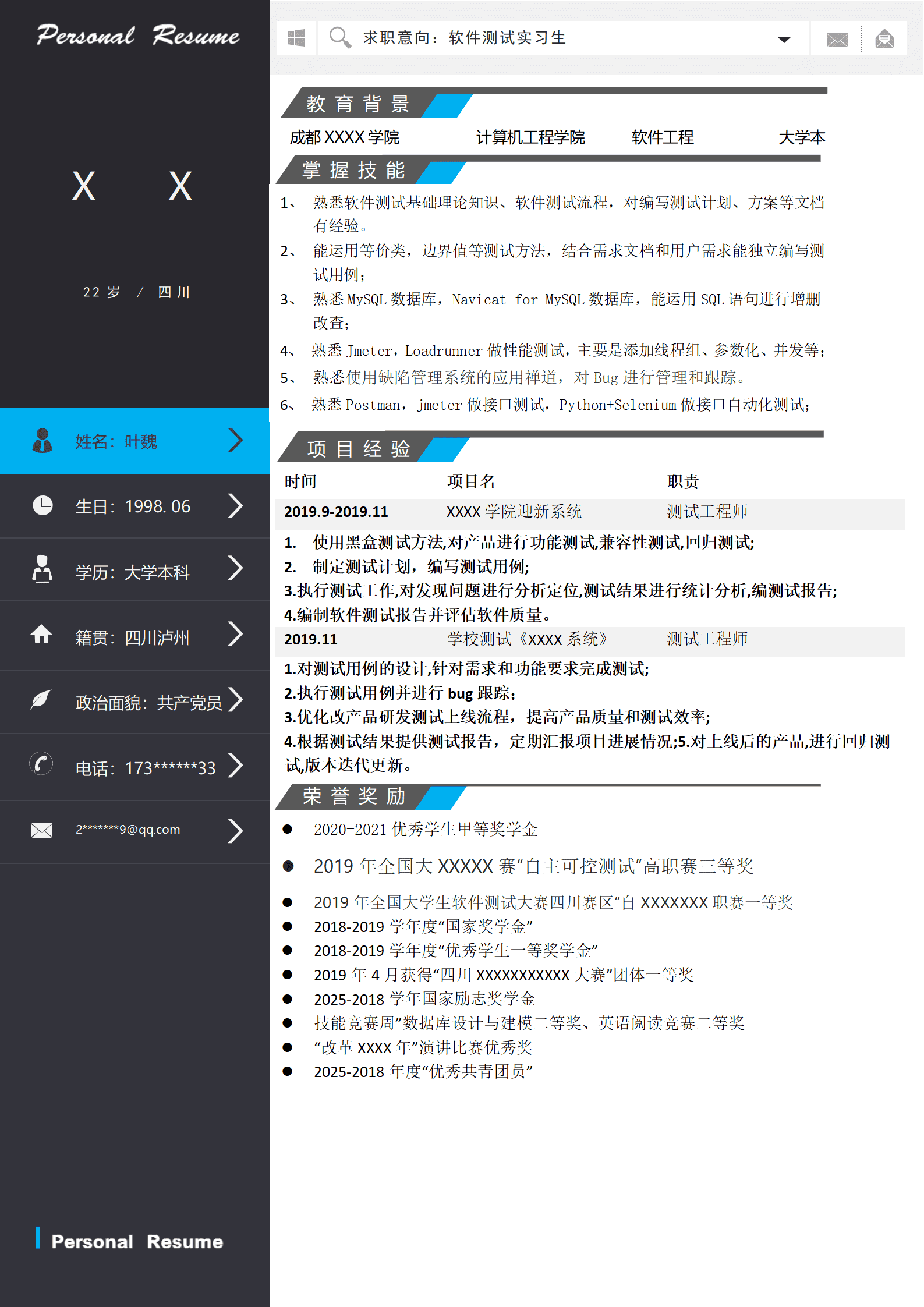Expand the chevron on 姓名 row
Viewport: 924px width, 1307px height.
coord(235,440)
